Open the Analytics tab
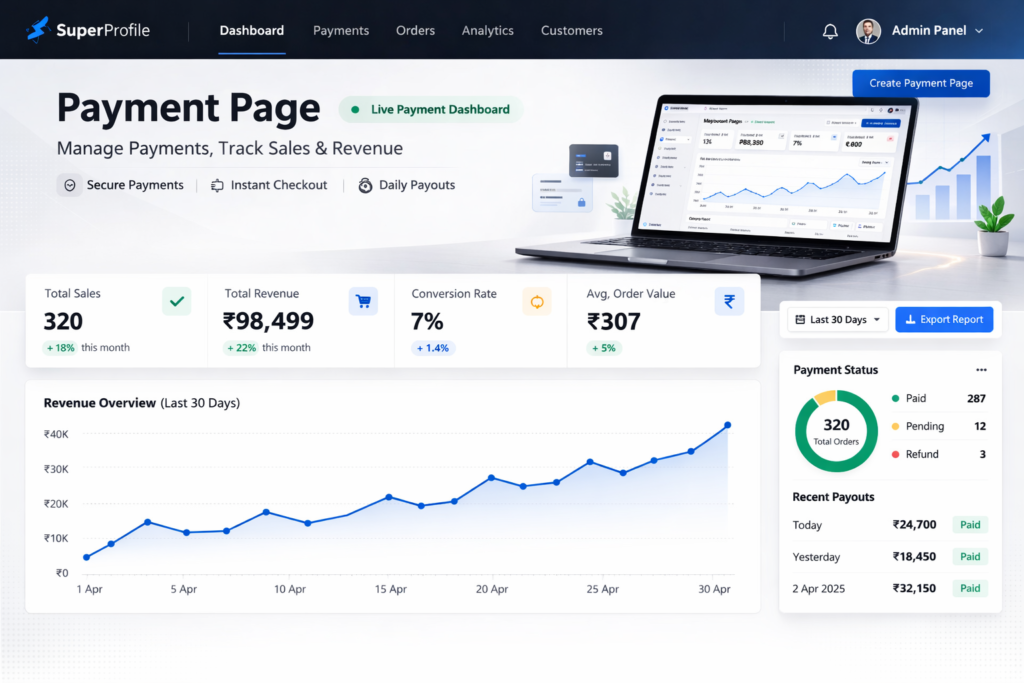 488,31
